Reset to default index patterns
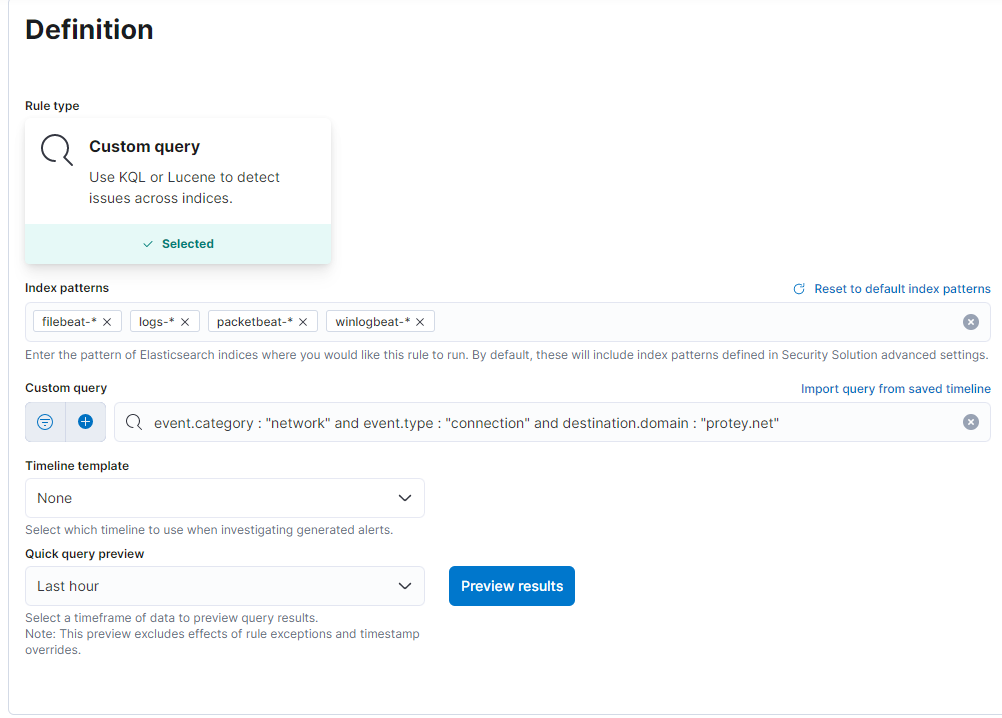 (x=902, y=289)
